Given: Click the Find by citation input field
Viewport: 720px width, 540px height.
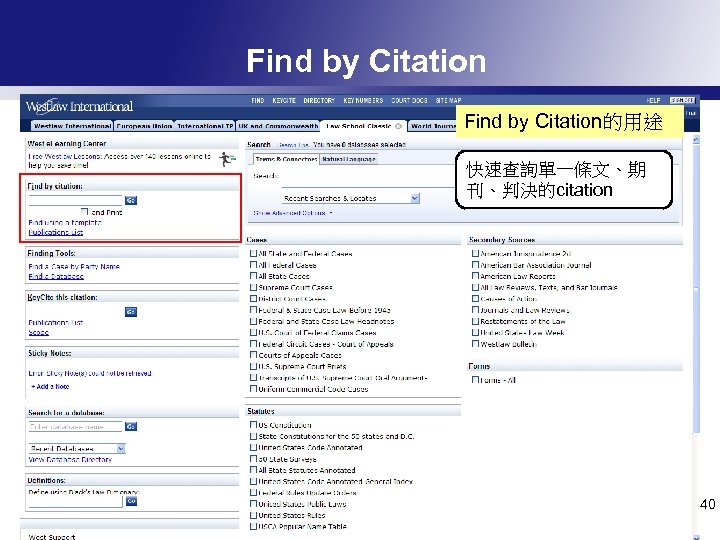Looking at the screenshot, I should pos(75,200).
